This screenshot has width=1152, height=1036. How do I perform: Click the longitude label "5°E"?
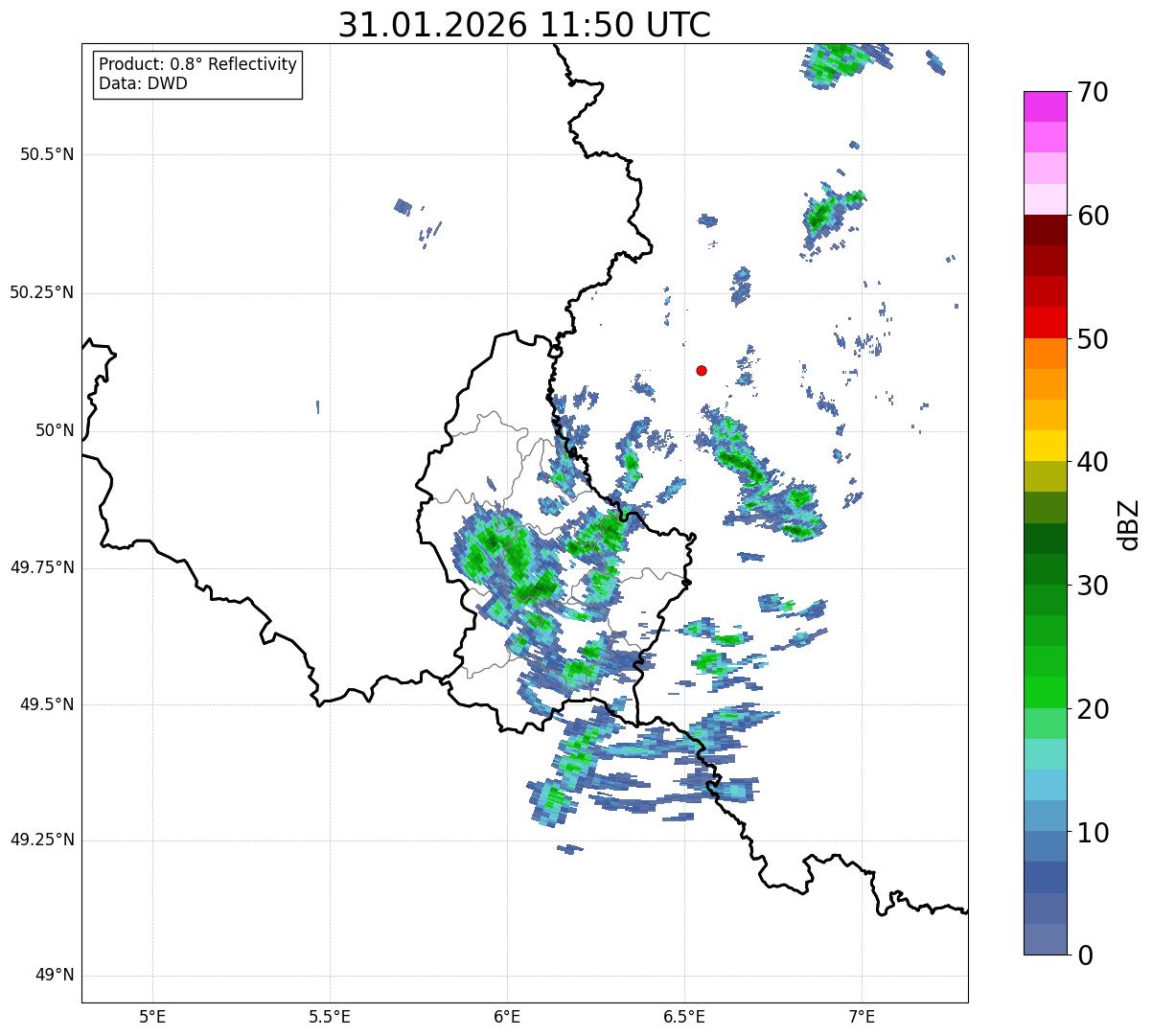pos(152,1016)
